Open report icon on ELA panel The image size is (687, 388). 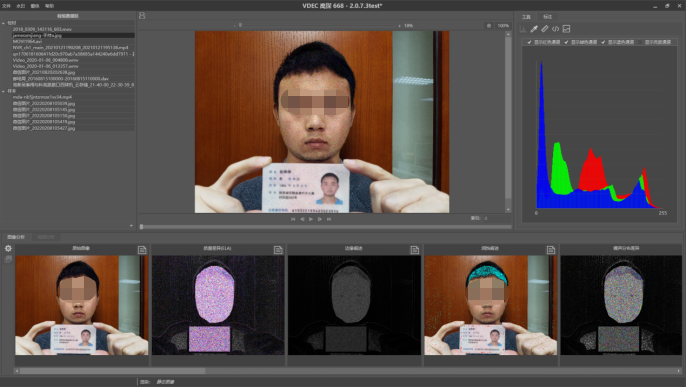tap(278, 250)
